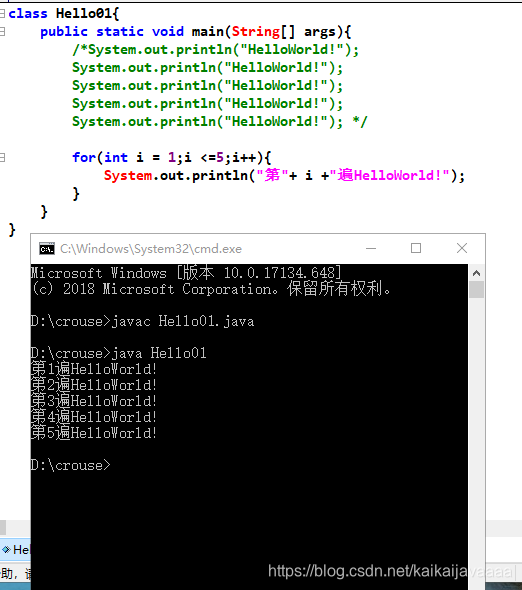The image size is (522, 590).
Task: Click the cmd vertical scrollbar thumb
Action: pos(477,290)
